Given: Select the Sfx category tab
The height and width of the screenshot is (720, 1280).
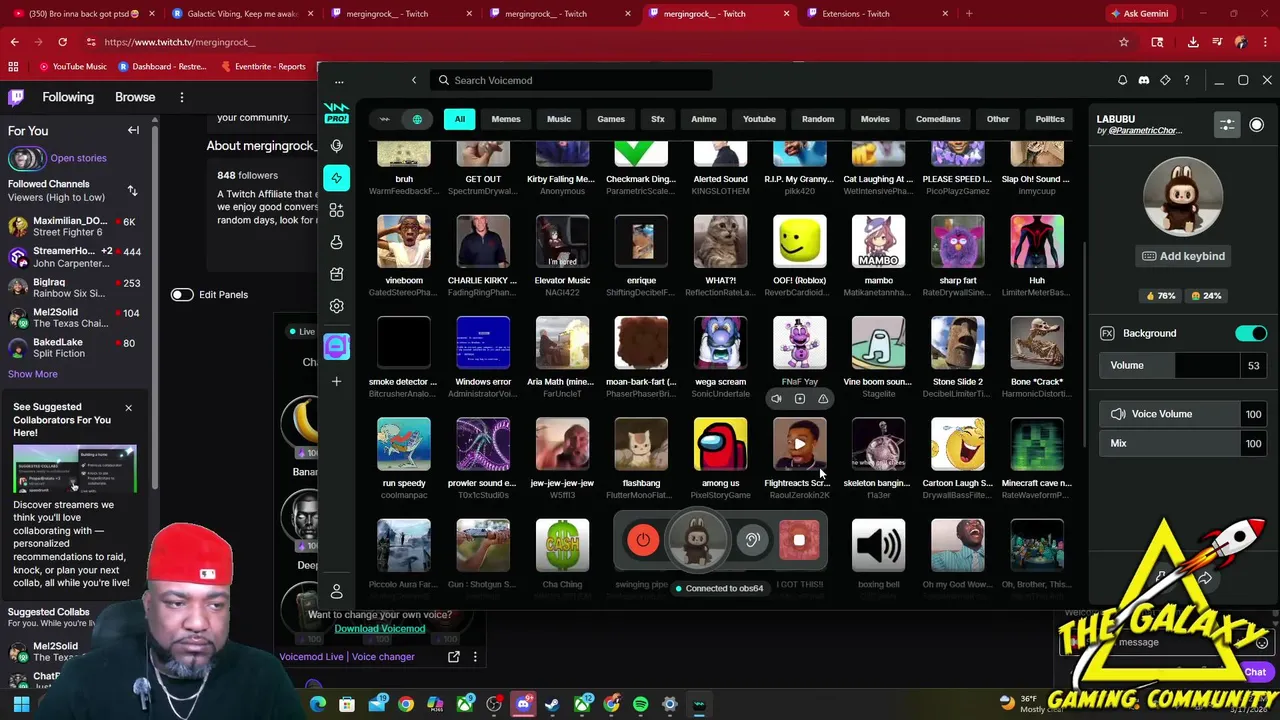Looking at the screenshot, I should (658, 119).
